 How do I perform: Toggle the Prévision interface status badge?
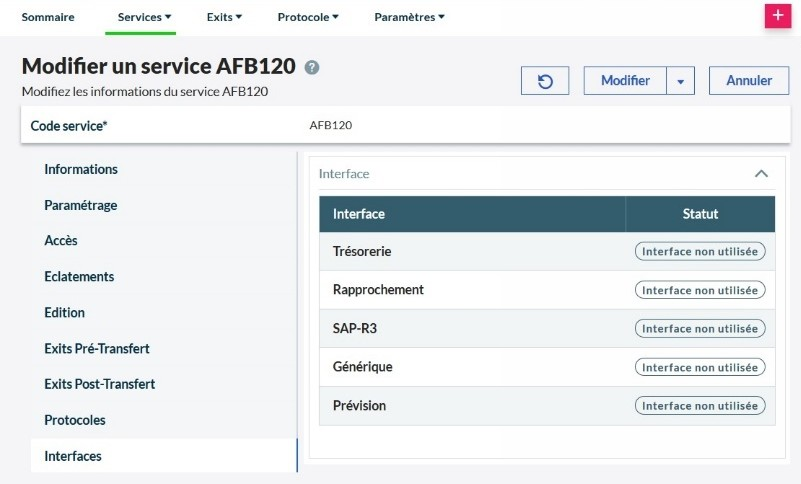[700, 405]
